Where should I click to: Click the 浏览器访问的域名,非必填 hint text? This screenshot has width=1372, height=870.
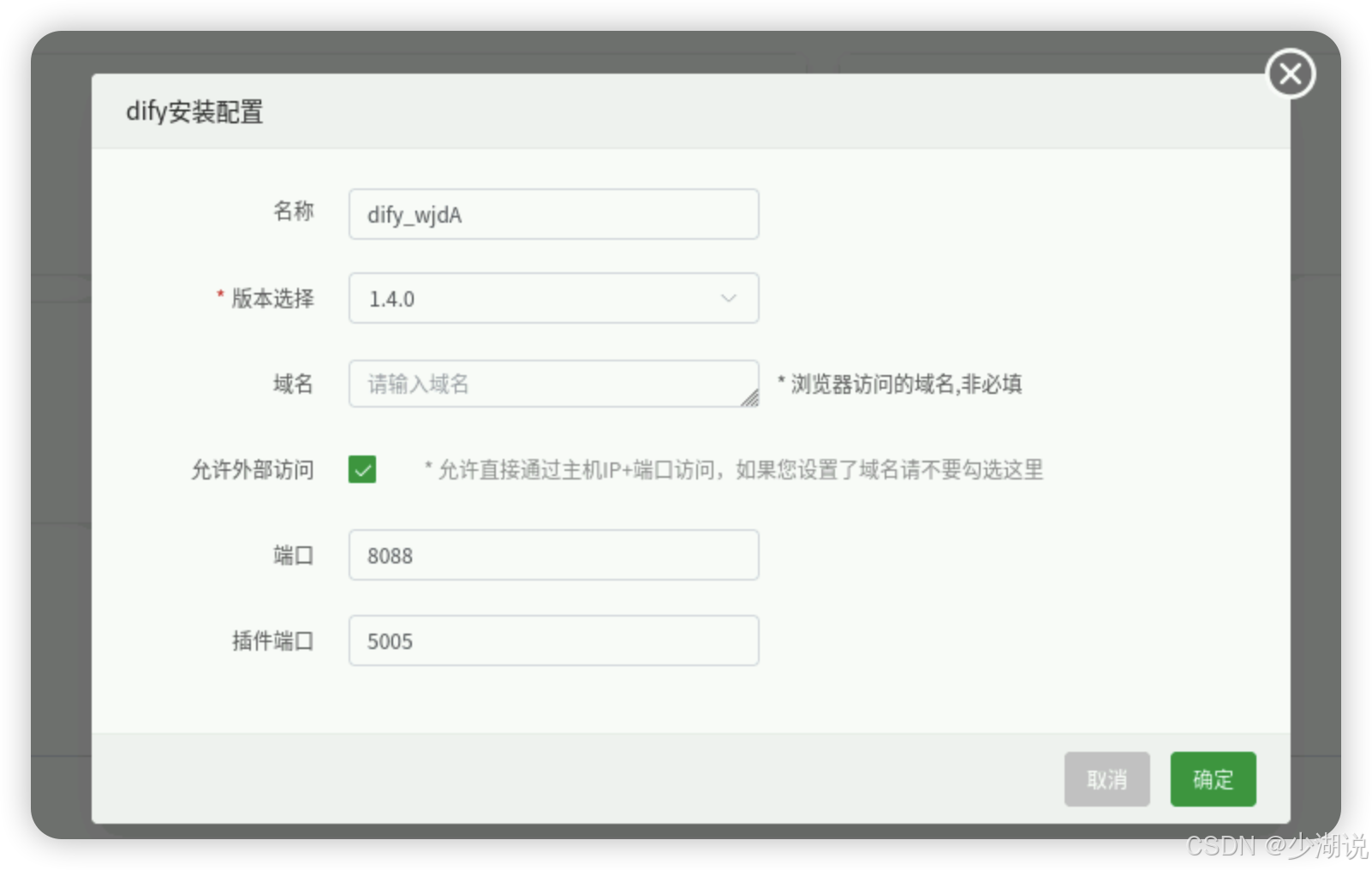tap(900, 384)
